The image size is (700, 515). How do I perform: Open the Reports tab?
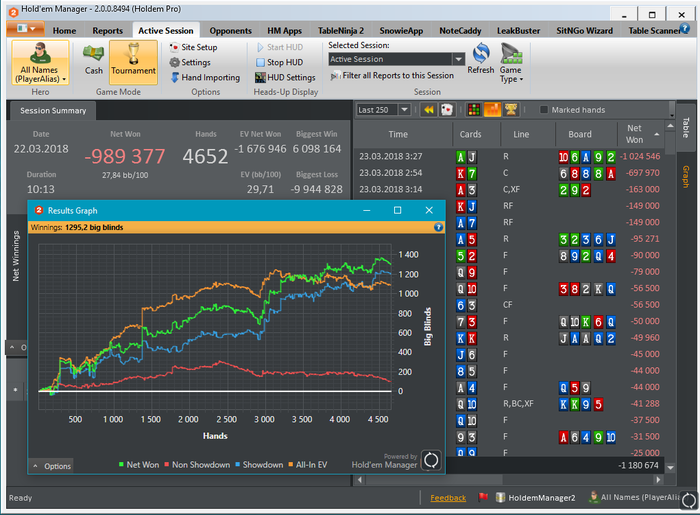[x=108, y=31]
